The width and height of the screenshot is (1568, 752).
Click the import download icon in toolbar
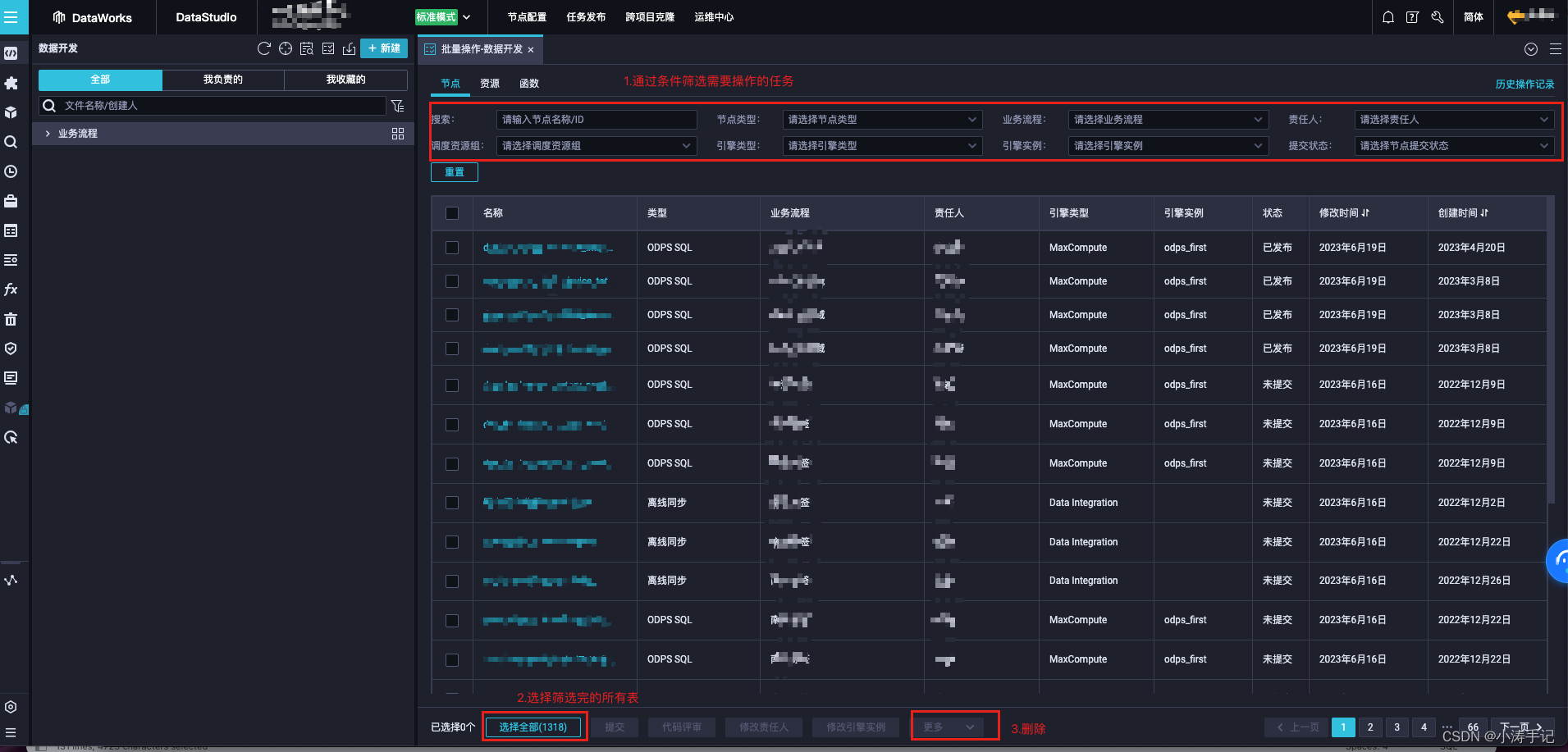coord(350,48)
